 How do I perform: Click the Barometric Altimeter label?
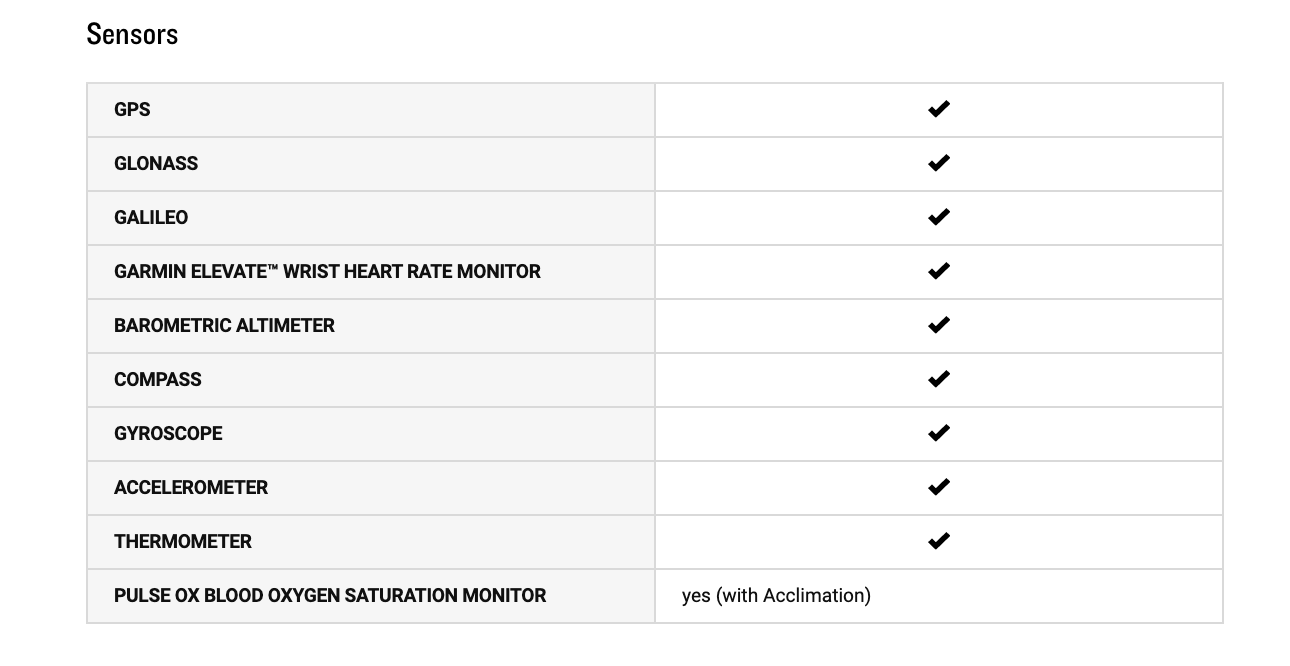[224, 326]
